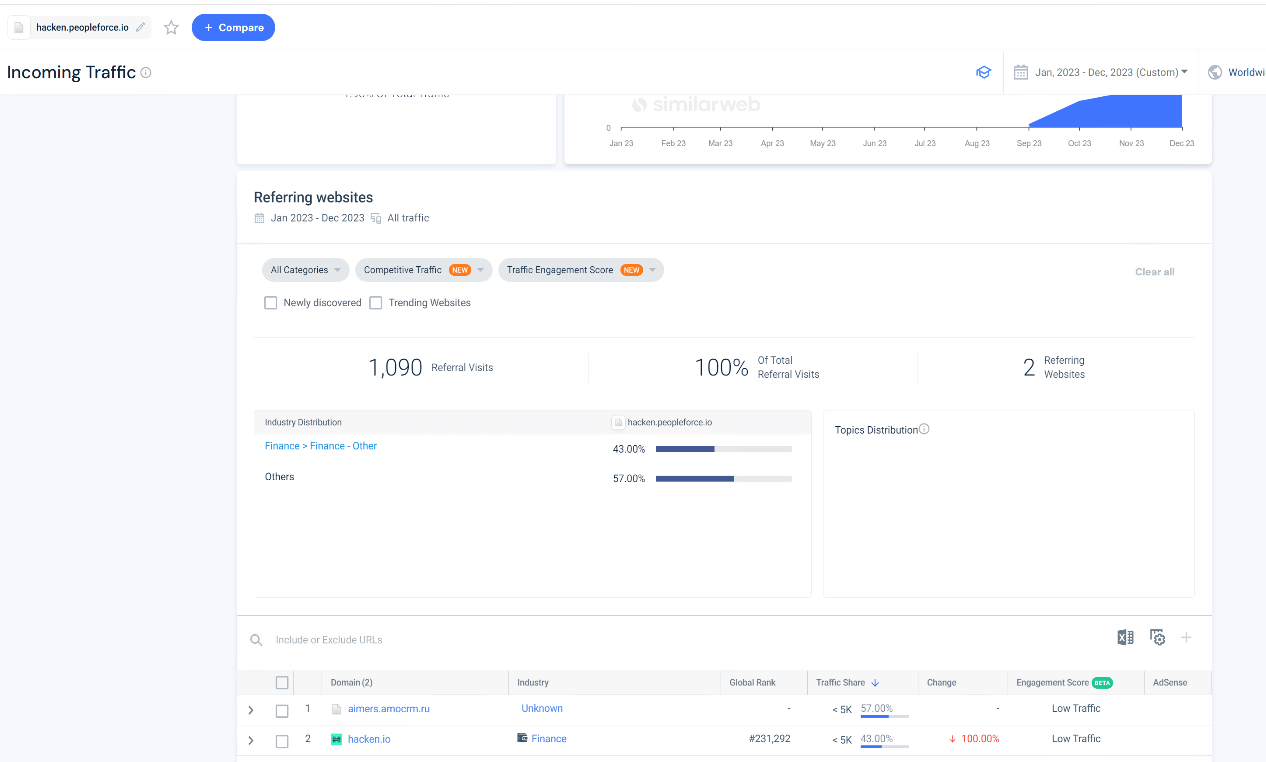
Task: Open the aimers.amocrm.ru domain link
Action: [x=388, y=709]
